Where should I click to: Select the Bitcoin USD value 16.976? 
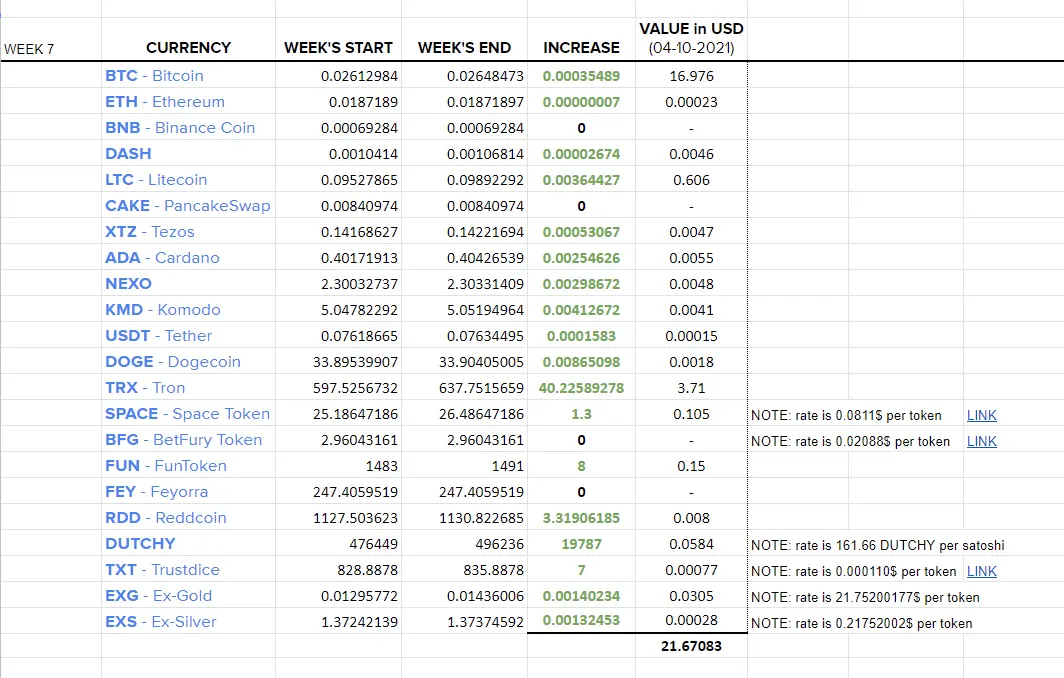point(691,76)
